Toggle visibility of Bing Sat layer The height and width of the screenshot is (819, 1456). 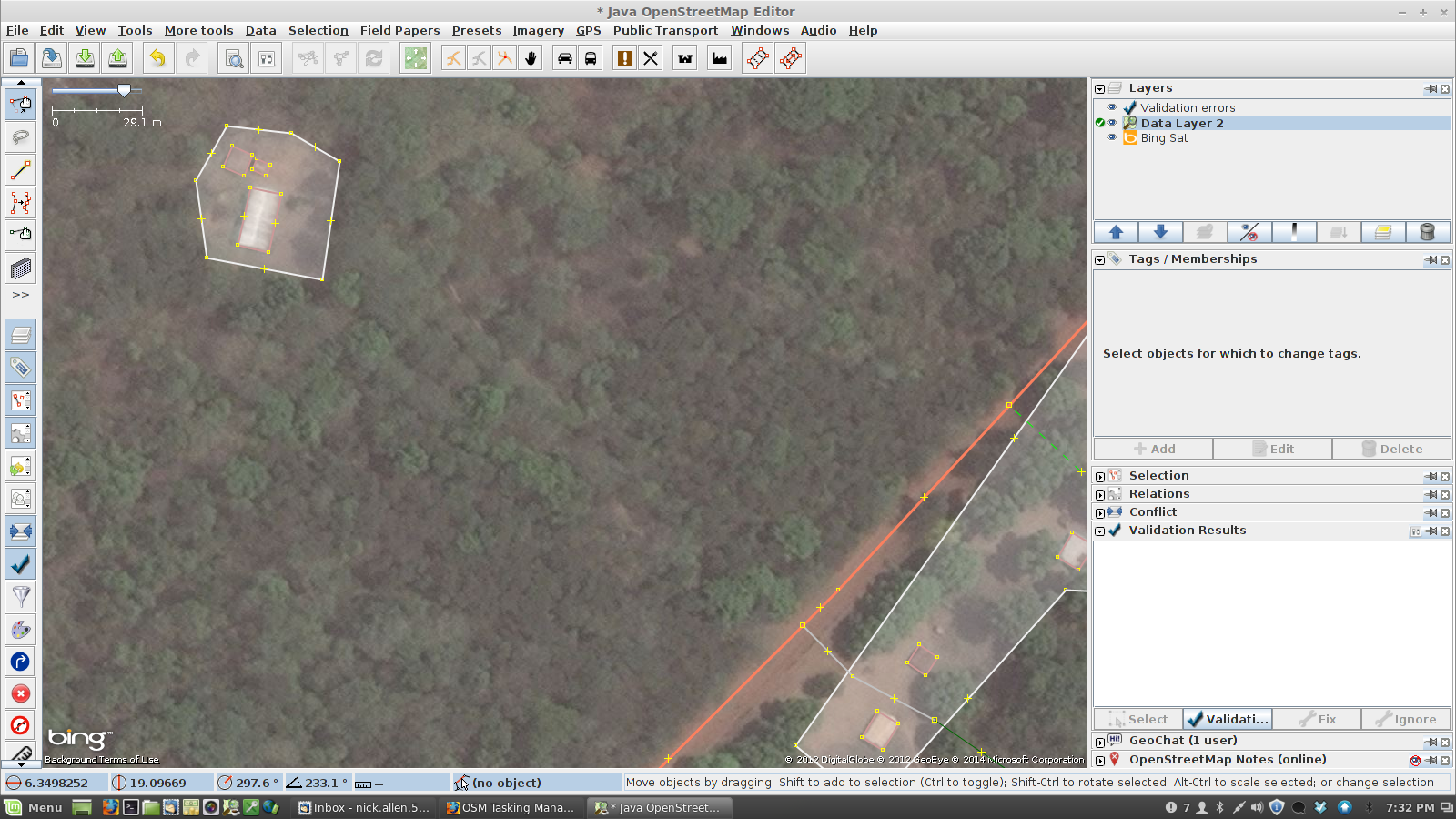click(1112, 137)
